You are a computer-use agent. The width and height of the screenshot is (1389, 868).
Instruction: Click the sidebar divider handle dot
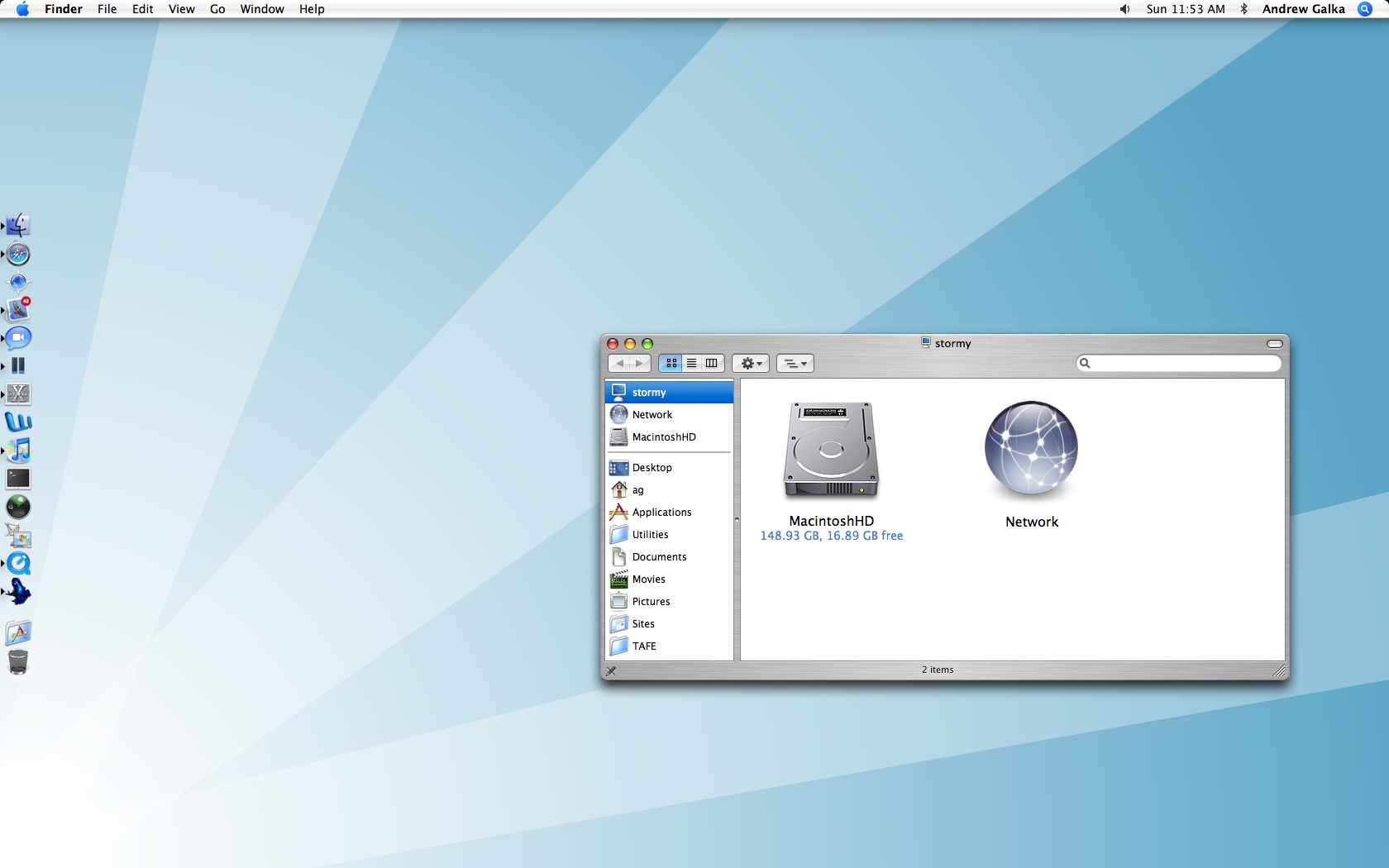[x=737, y=520]
